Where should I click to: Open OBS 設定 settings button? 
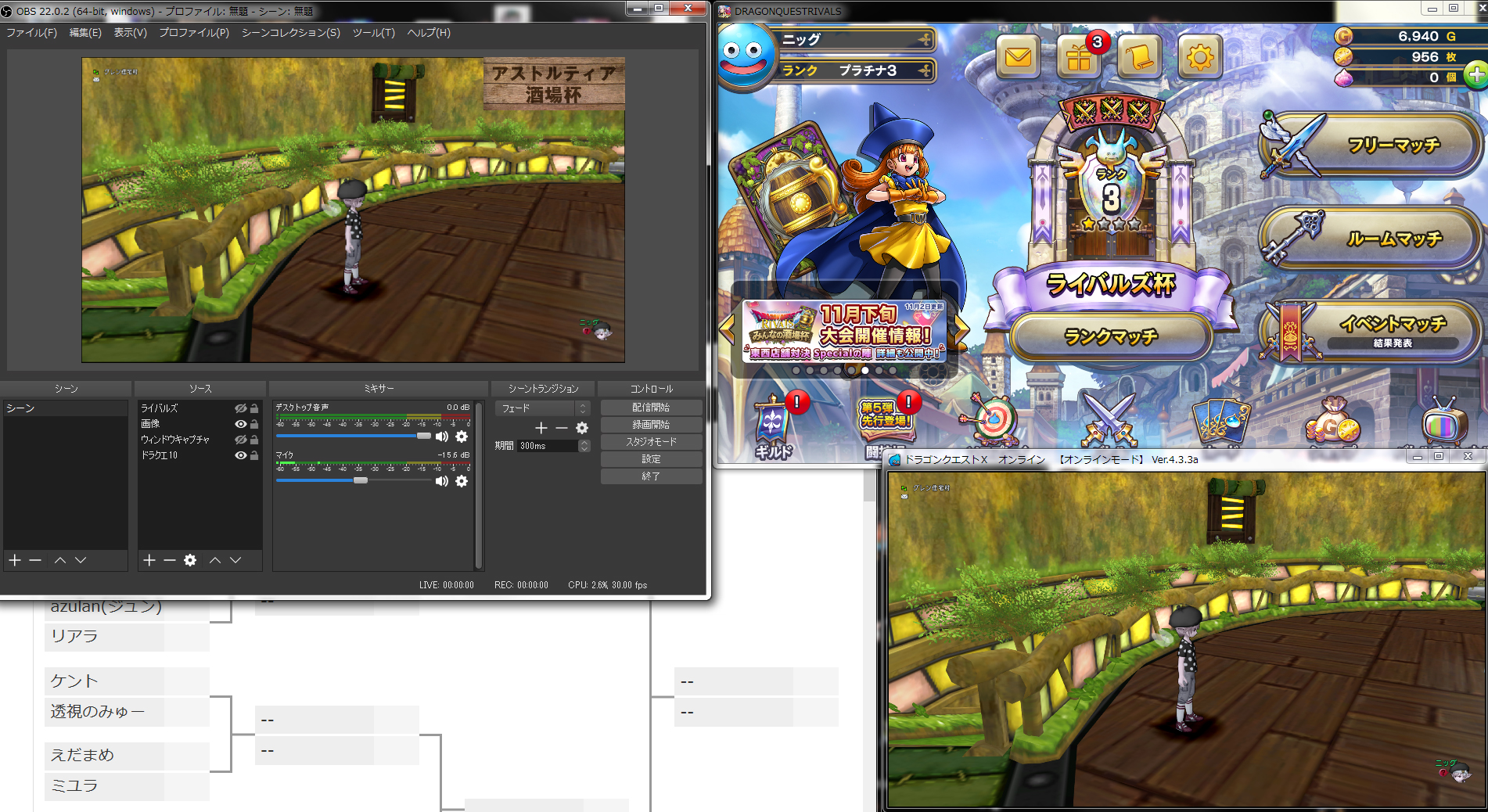click(651, 459)
